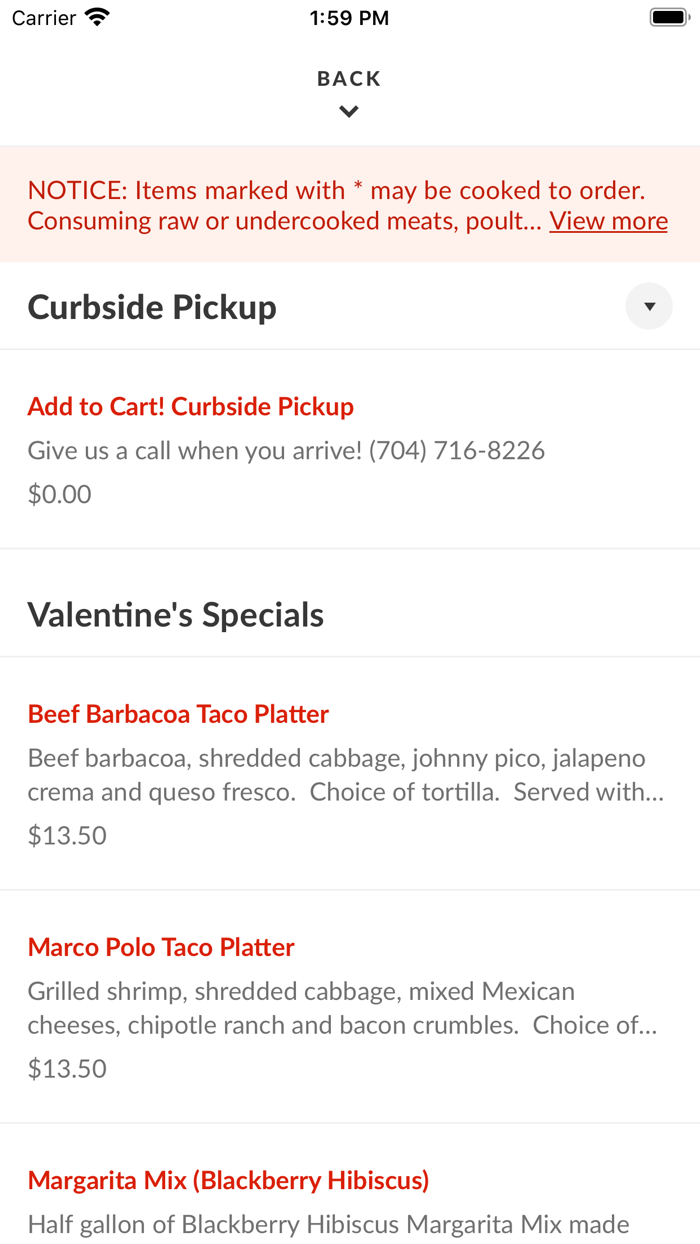Open Marco Polo Taco Platter item
Image resolution: width=700 pixels, height=1244 pixels.
pos(161,947)
